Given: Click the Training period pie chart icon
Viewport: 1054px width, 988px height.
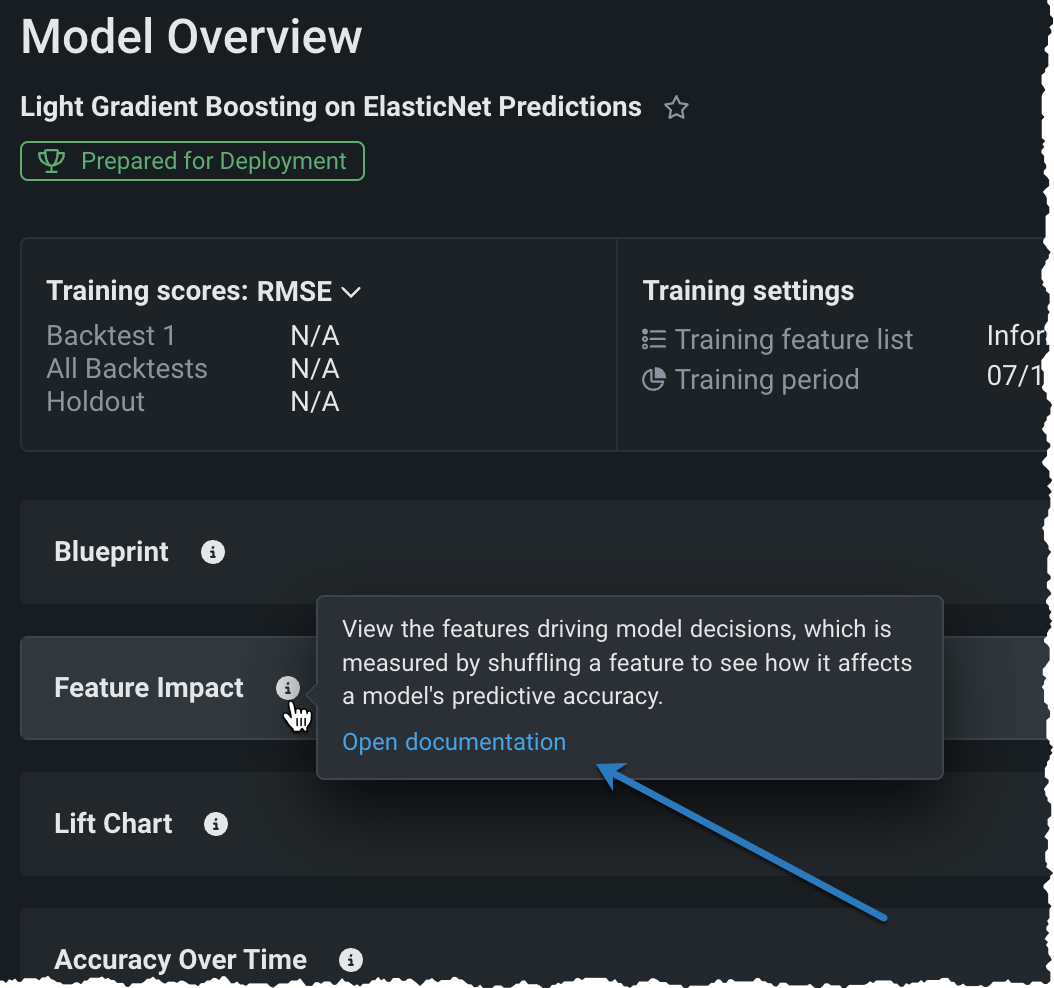Looking at the screenshot, I should coord(654,380).
